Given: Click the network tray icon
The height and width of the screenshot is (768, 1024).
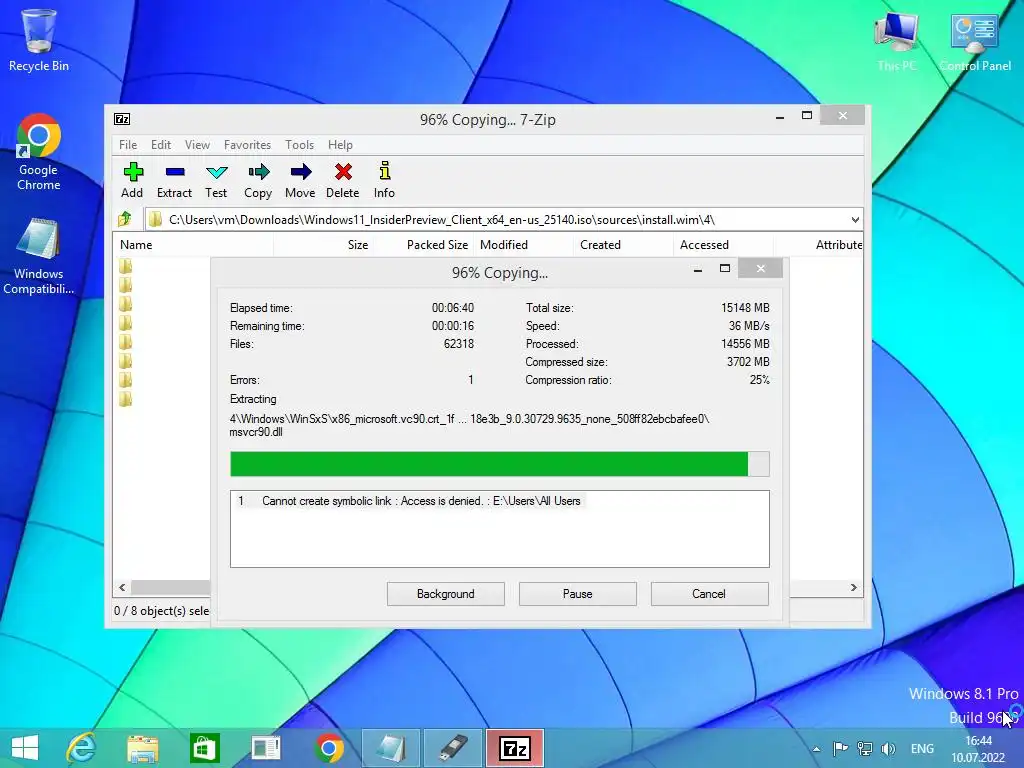Looking at the screenshot, I should 865,748.
